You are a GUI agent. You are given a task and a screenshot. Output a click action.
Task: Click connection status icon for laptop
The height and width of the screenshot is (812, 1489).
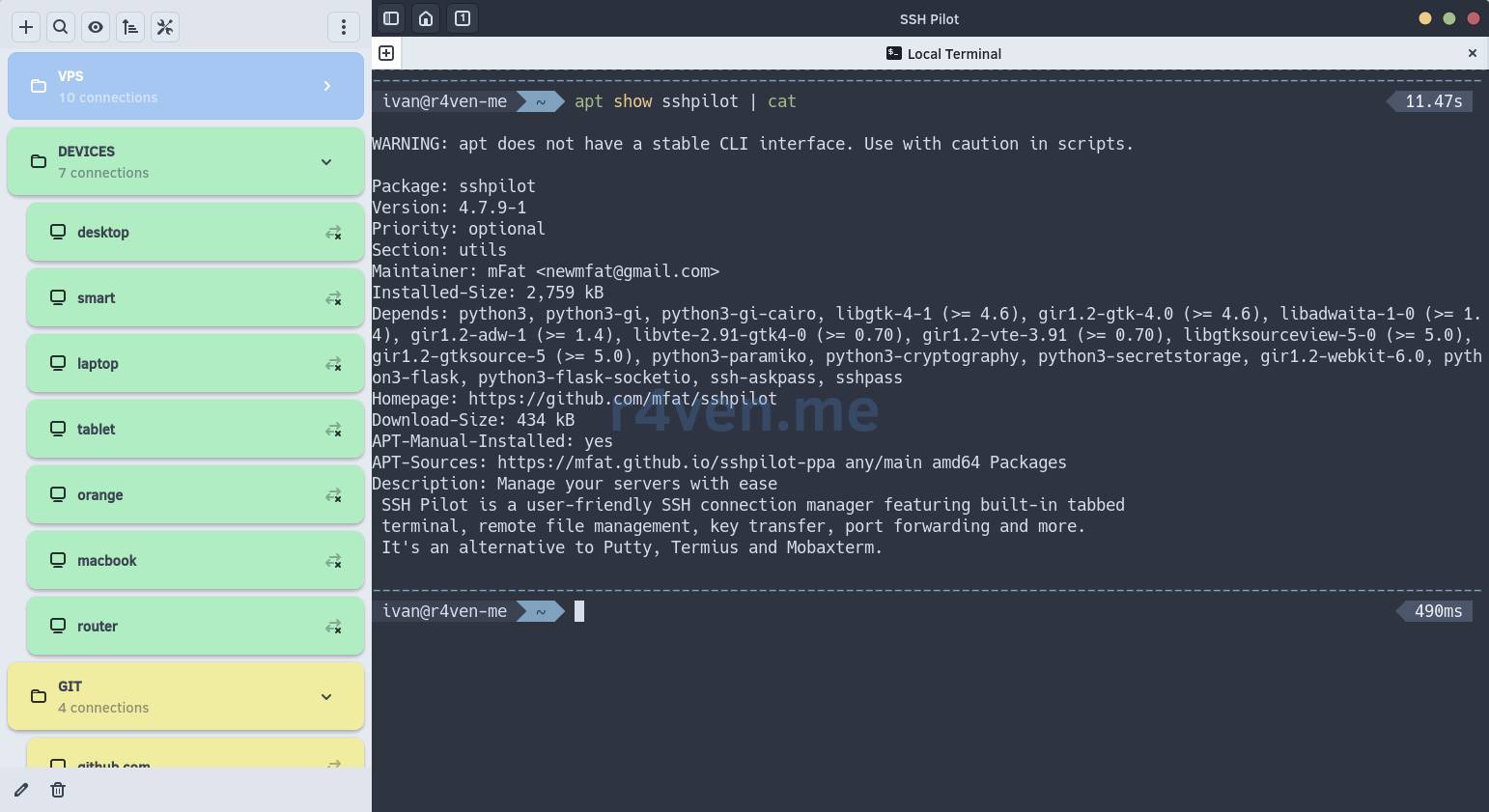(333, 364)
